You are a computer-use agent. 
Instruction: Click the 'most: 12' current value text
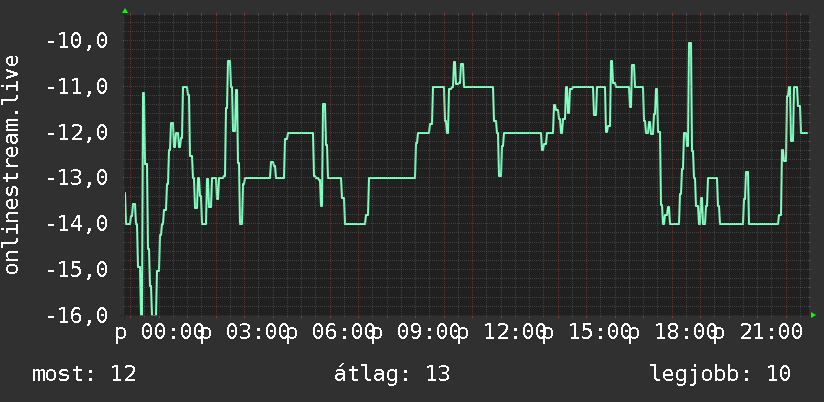click(84, 374)
